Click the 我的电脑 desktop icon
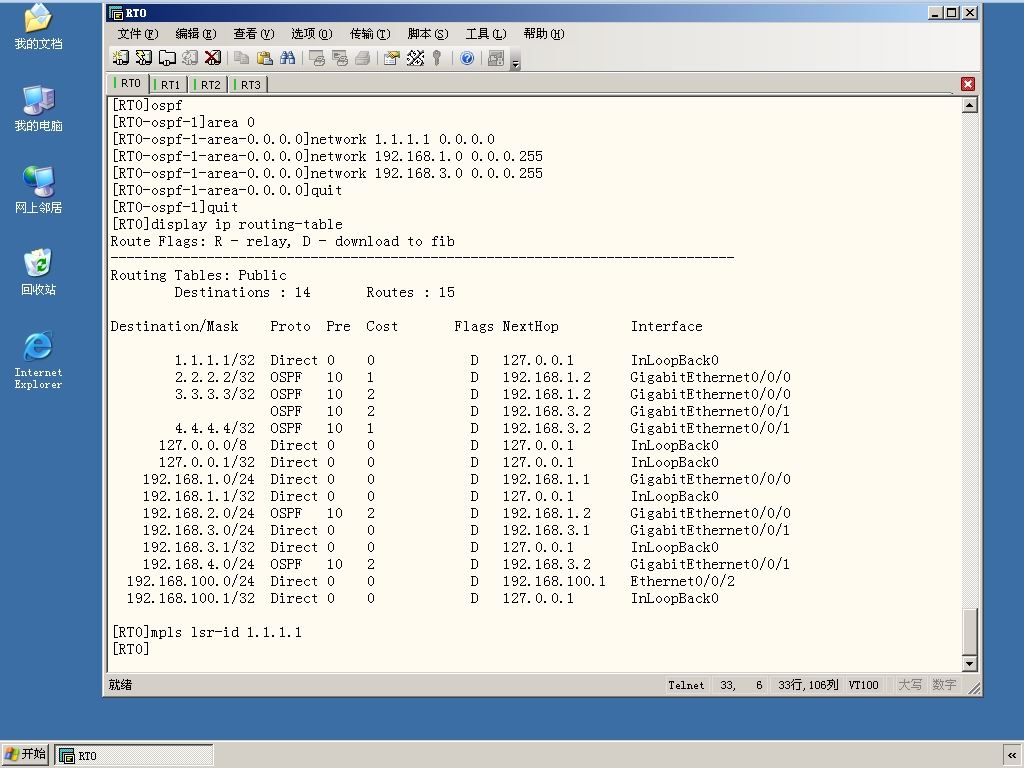This screenshot has width=1024, height=768. click(x=39, y=108)
